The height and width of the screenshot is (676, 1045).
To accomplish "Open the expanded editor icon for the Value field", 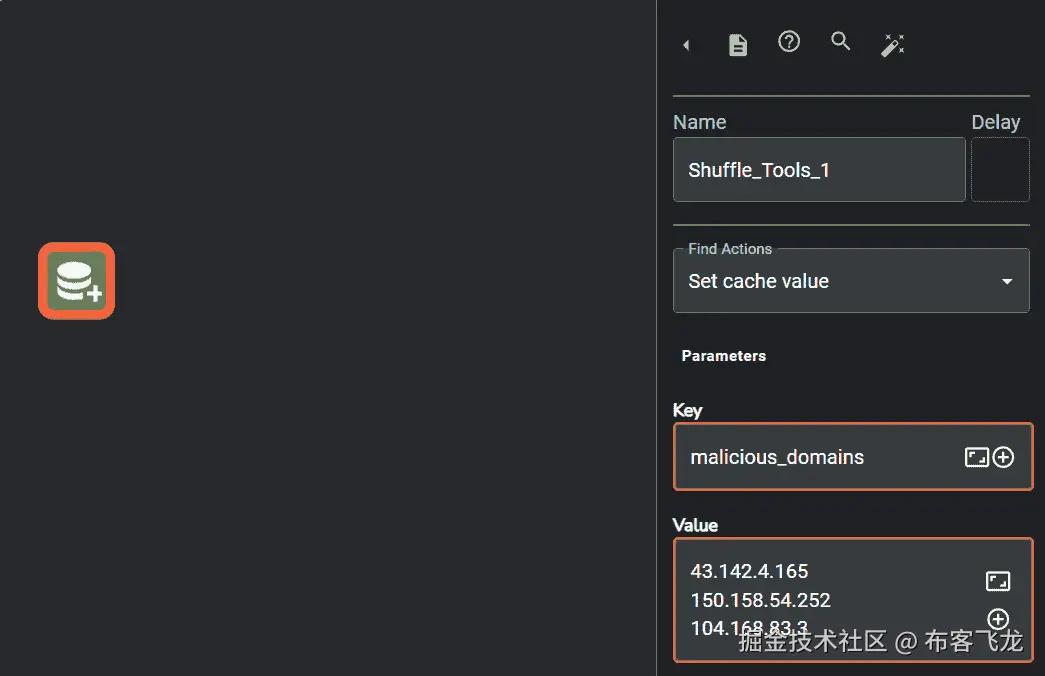I will 998,580.
